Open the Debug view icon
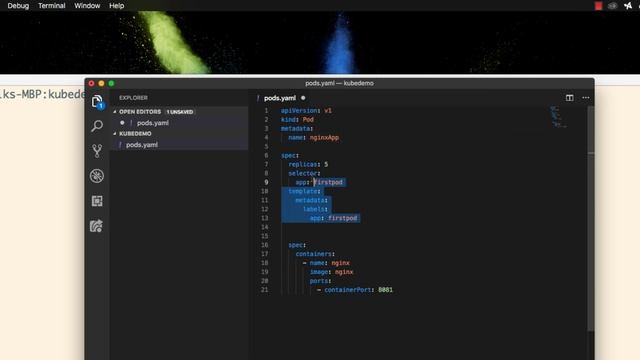This screenshot has height=360, width=640. 97,176
